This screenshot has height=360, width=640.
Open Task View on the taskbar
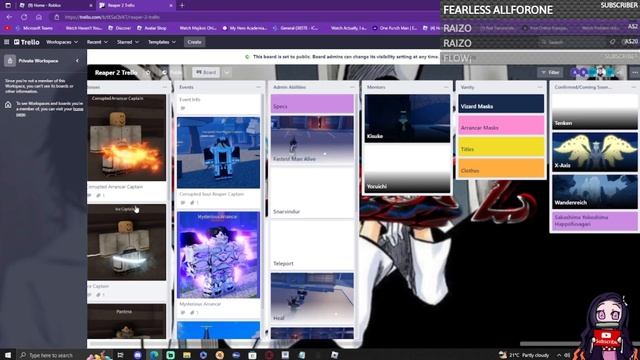point(120,355)
